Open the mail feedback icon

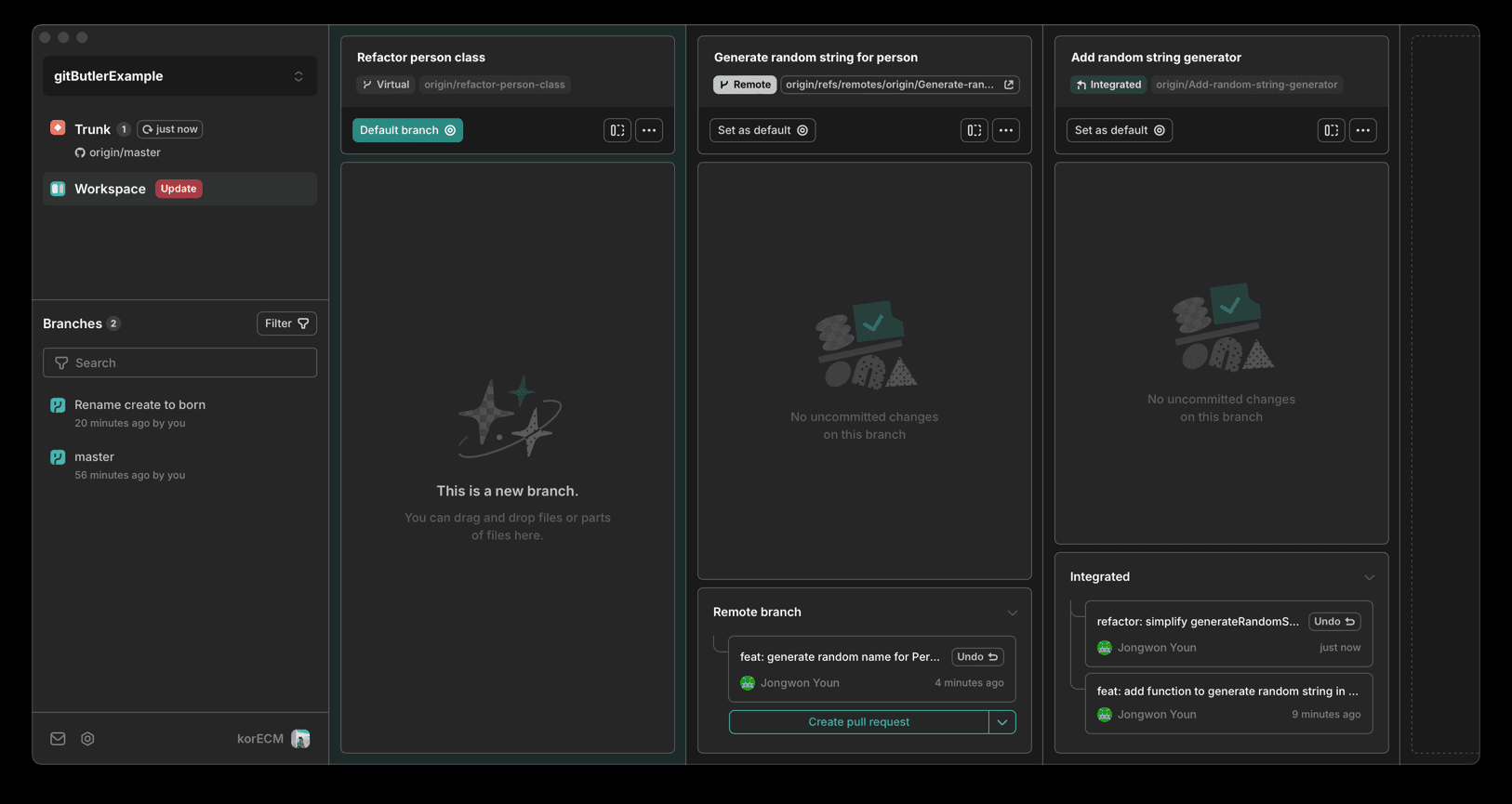[58, 739]
